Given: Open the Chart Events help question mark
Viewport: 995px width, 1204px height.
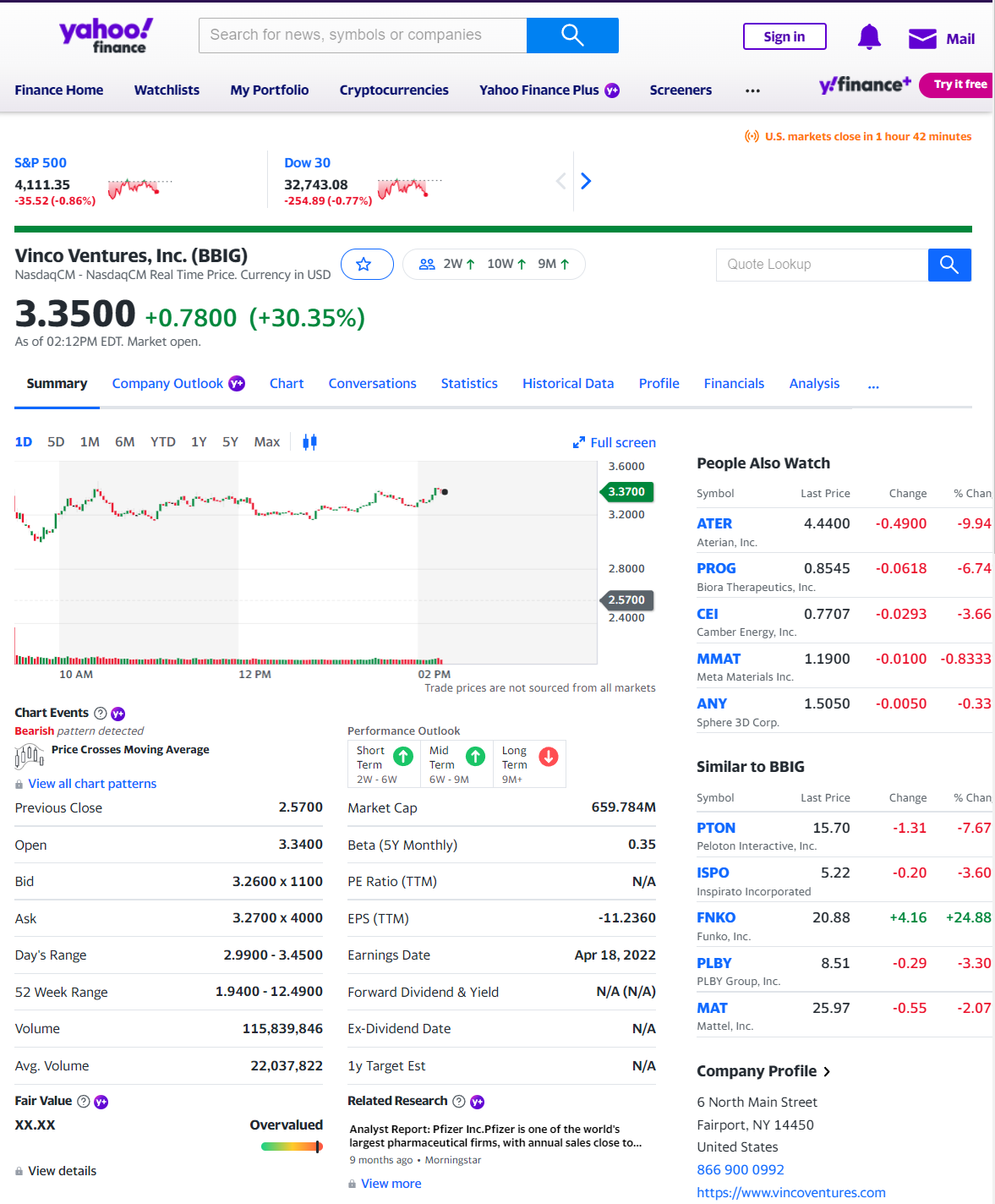Looking at the screenshot, I should [100, 713].
